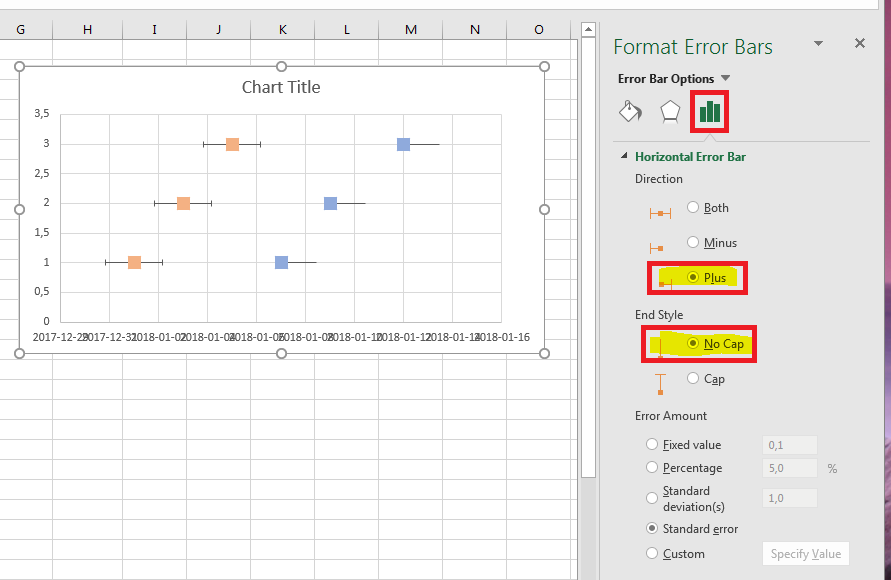
Task: Choose the Standard deviation(s) option
Action: 652,498
